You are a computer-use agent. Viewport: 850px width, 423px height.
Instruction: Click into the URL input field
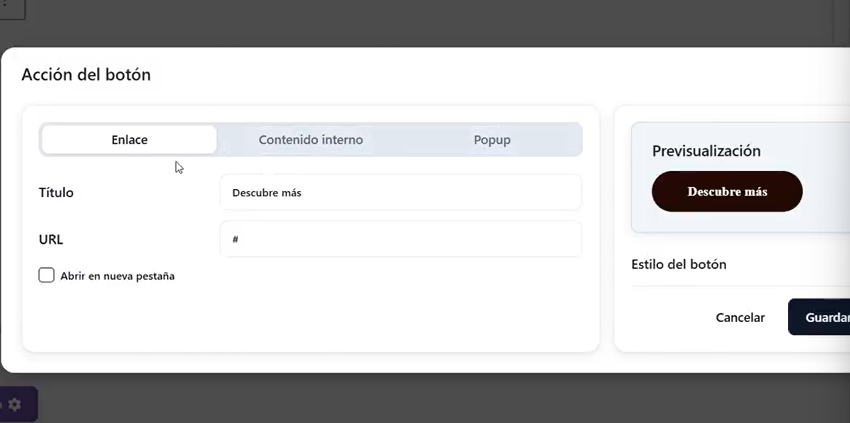point(400,240)
